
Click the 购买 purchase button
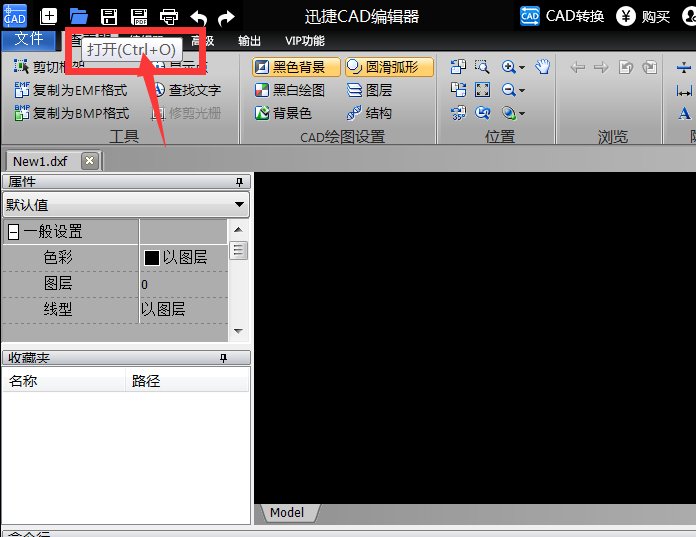click(643, 16)
